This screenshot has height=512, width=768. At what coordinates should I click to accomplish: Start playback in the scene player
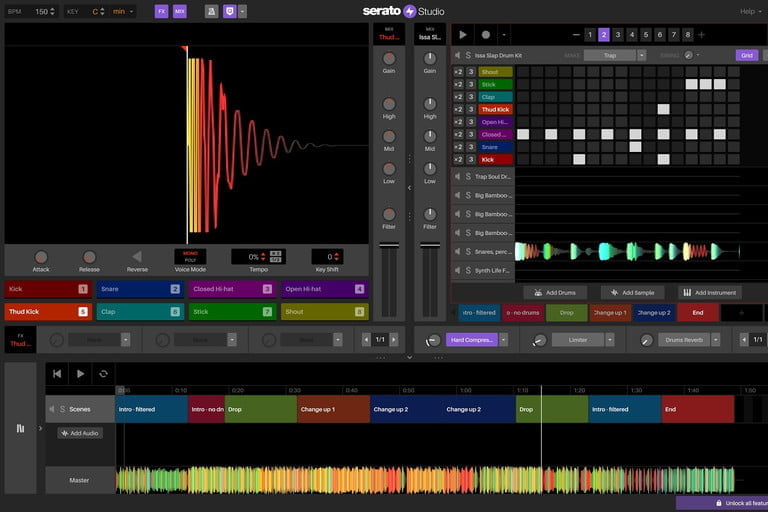(463, 35)
